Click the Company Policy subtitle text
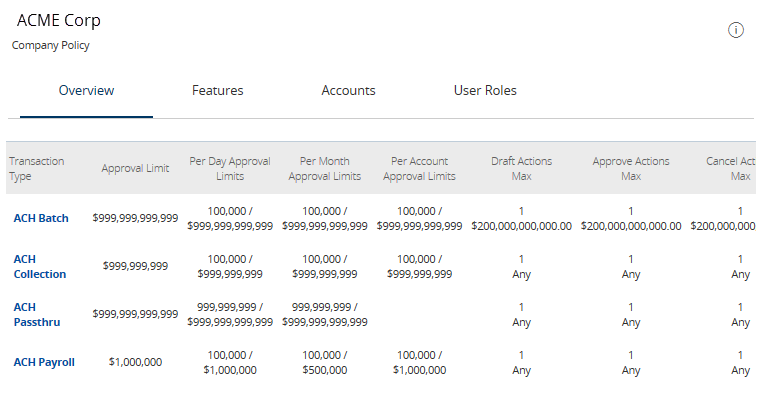763x397 pixels. tap(51, 45)
